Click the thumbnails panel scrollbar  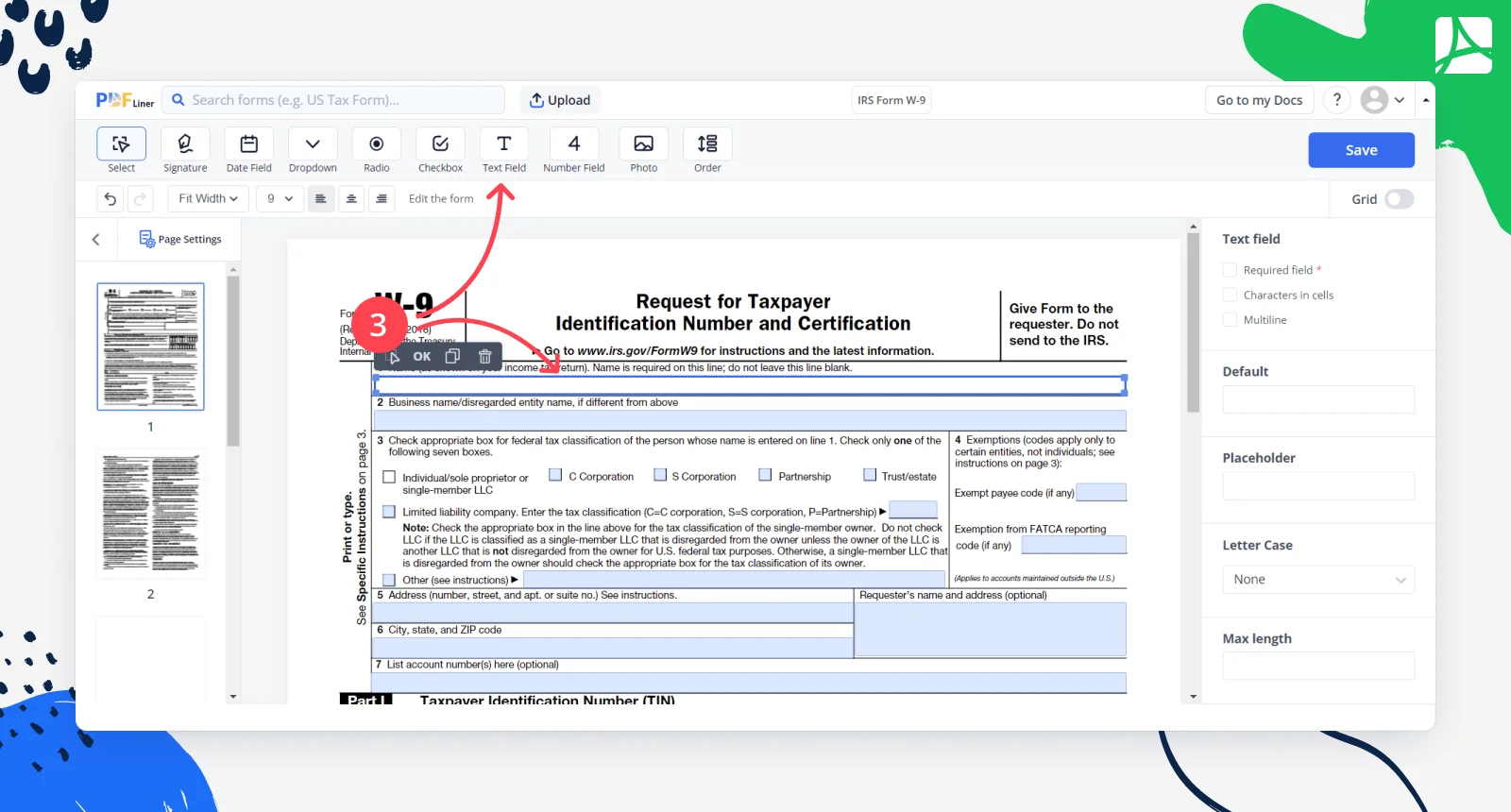[x=232, y=361]
